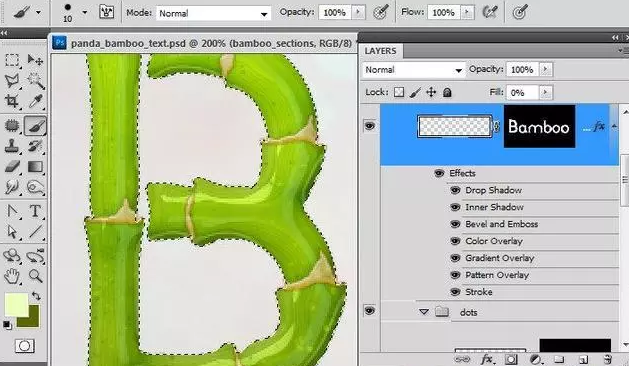Select the Dodge tool
629x366 pixels.
tap(35, 187)
